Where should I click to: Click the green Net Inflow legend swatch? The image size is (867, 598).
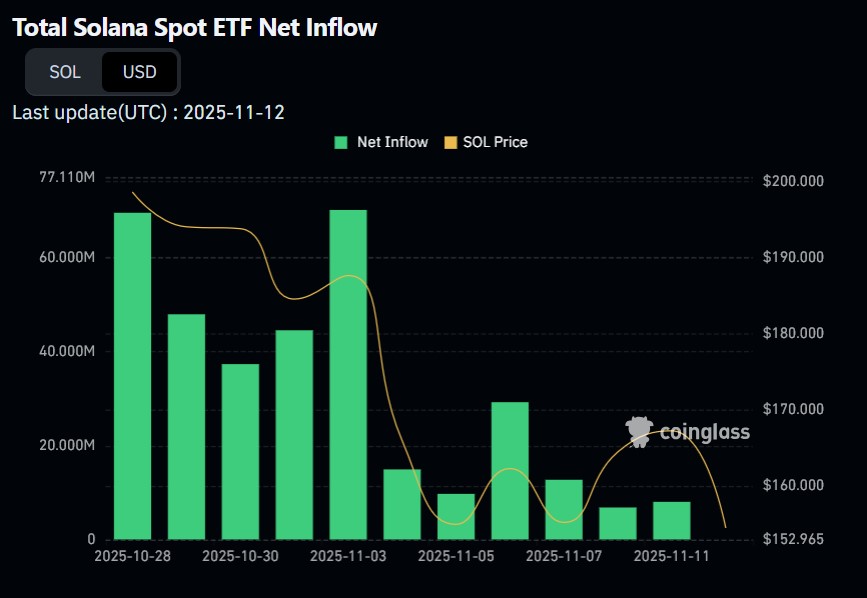(x=341, y=143)
